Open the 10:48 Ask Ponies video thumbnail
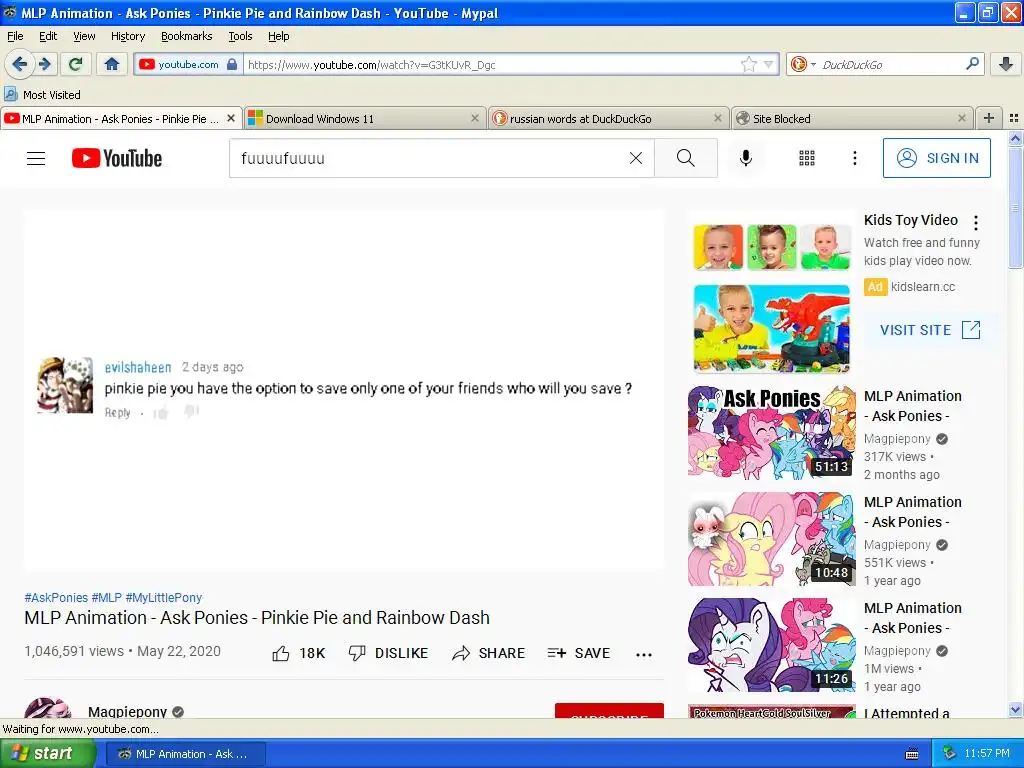 pos(771,539)
